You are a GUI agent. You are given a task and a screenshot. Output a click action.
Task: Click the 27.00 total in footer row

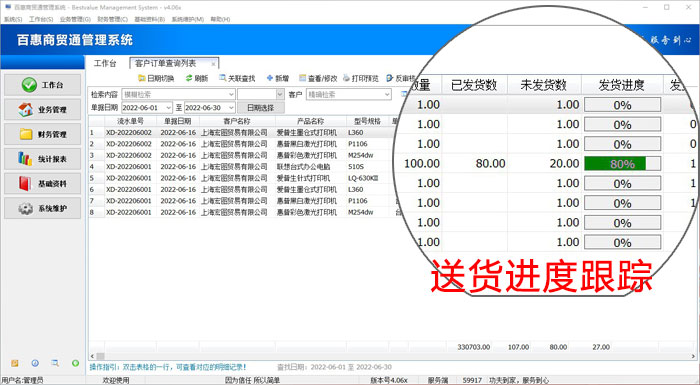[x=601, y=347]
